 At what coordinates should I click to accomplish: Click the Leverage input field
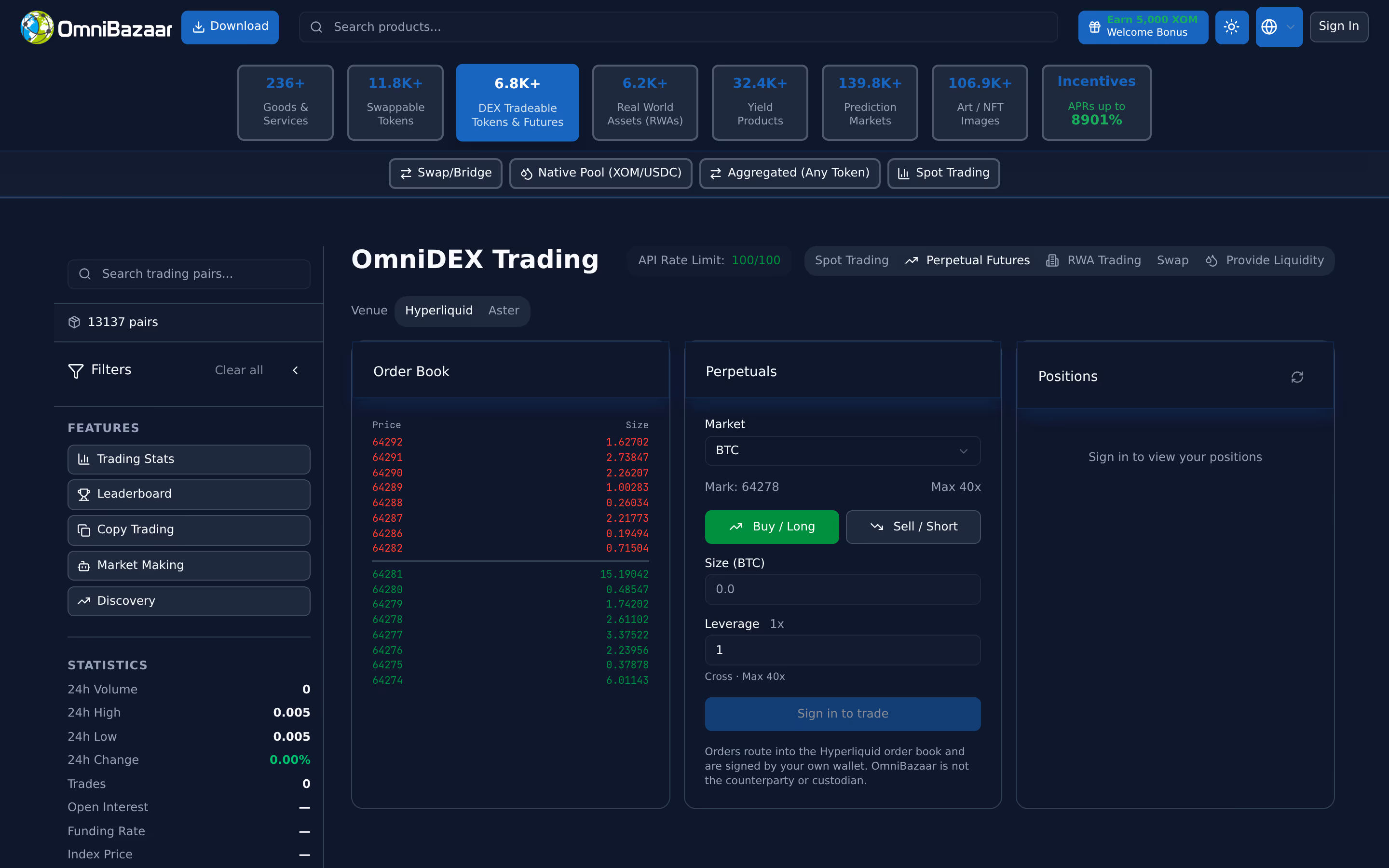[843, 651]
